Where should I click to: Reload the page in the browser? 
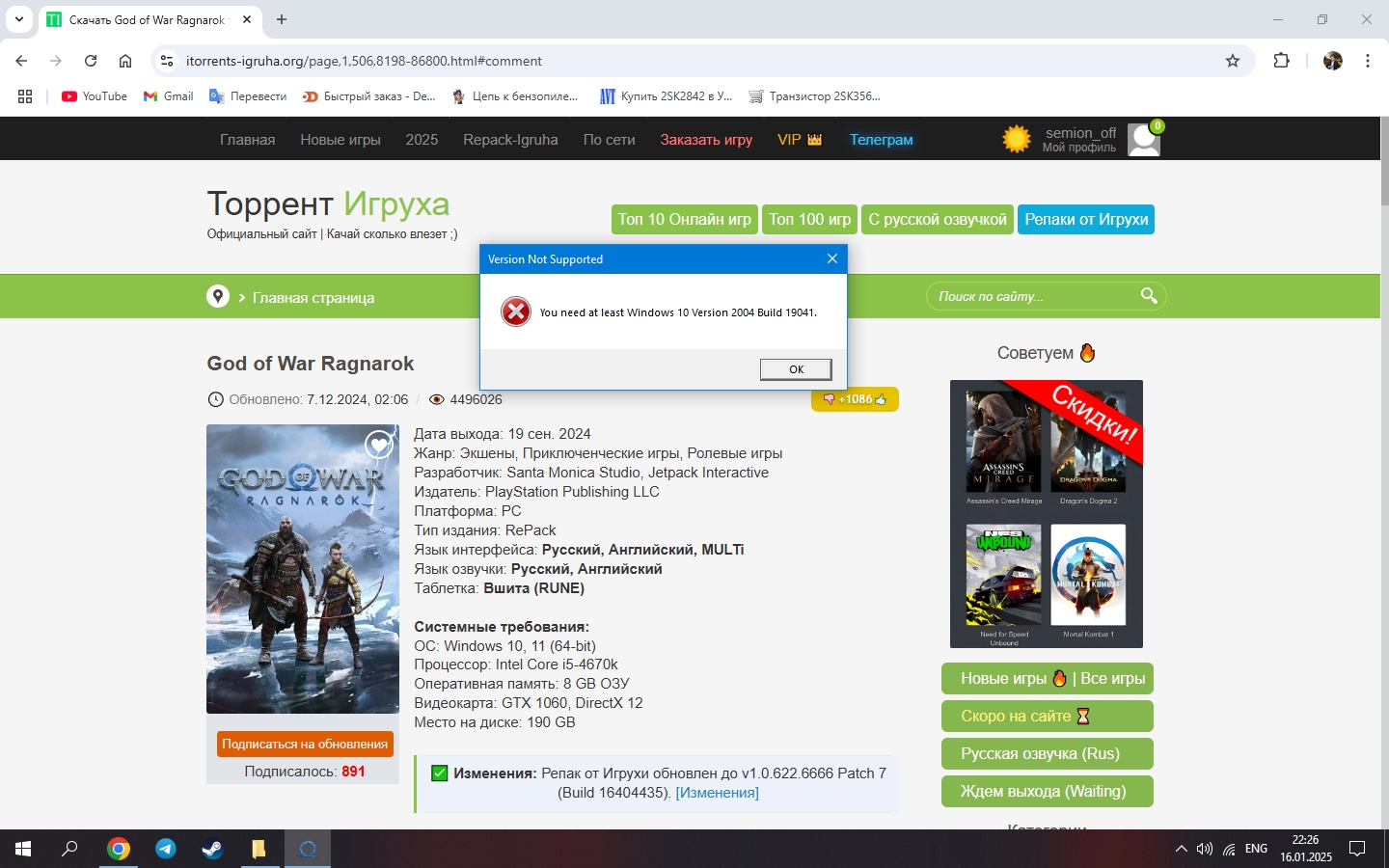point(91,61)
